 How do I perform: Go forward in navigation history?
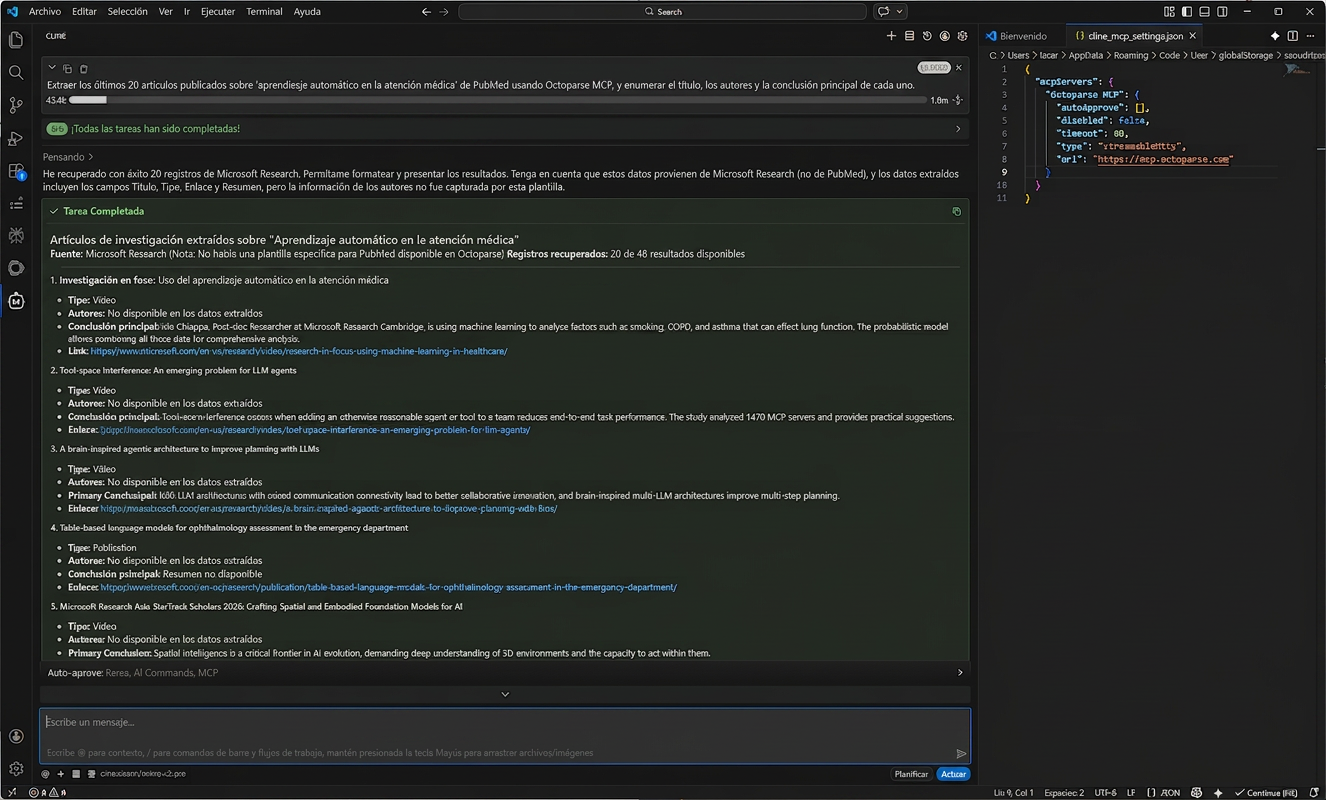pos(443,12)
